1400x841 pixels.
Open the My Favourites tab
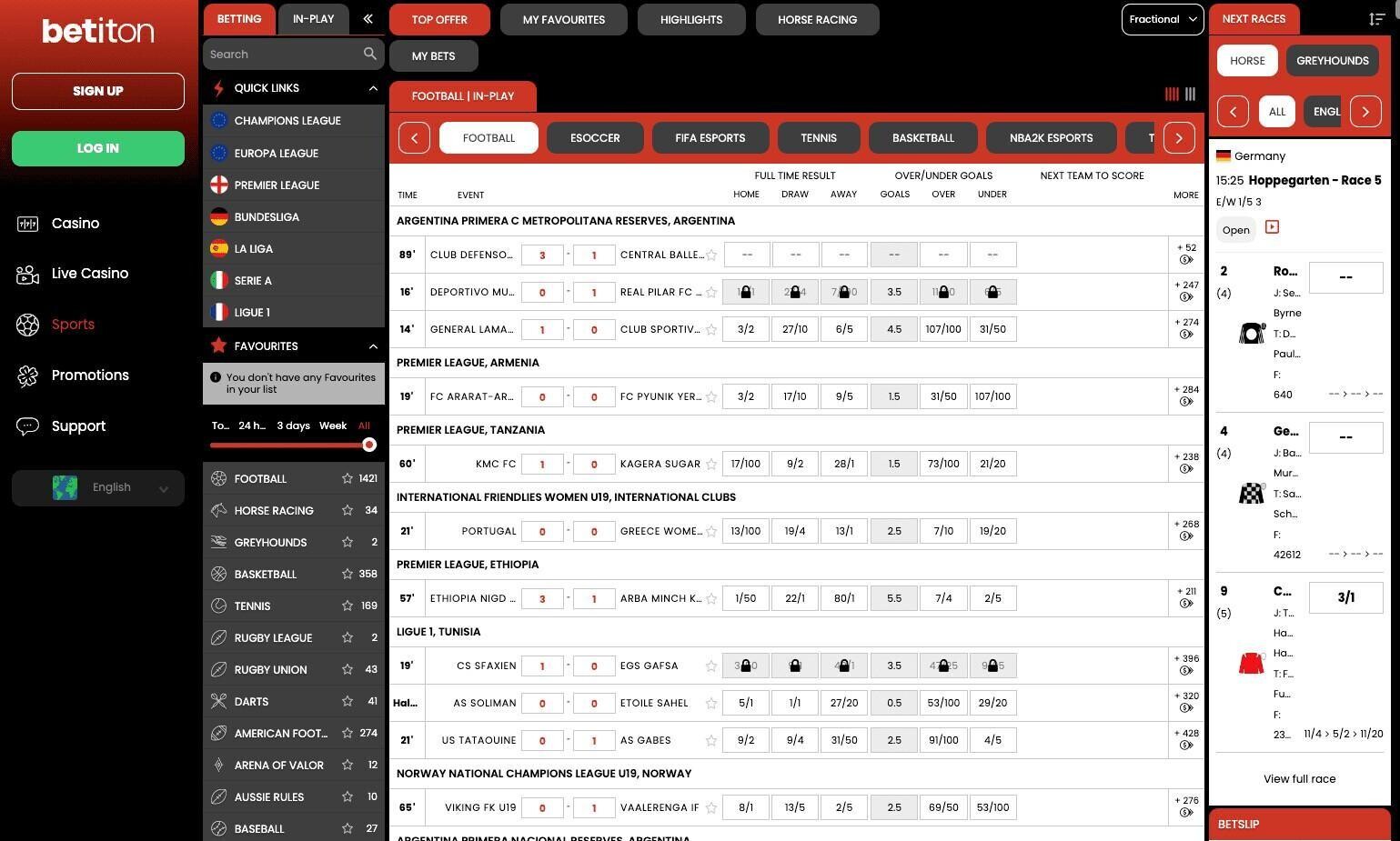[564, 19]
